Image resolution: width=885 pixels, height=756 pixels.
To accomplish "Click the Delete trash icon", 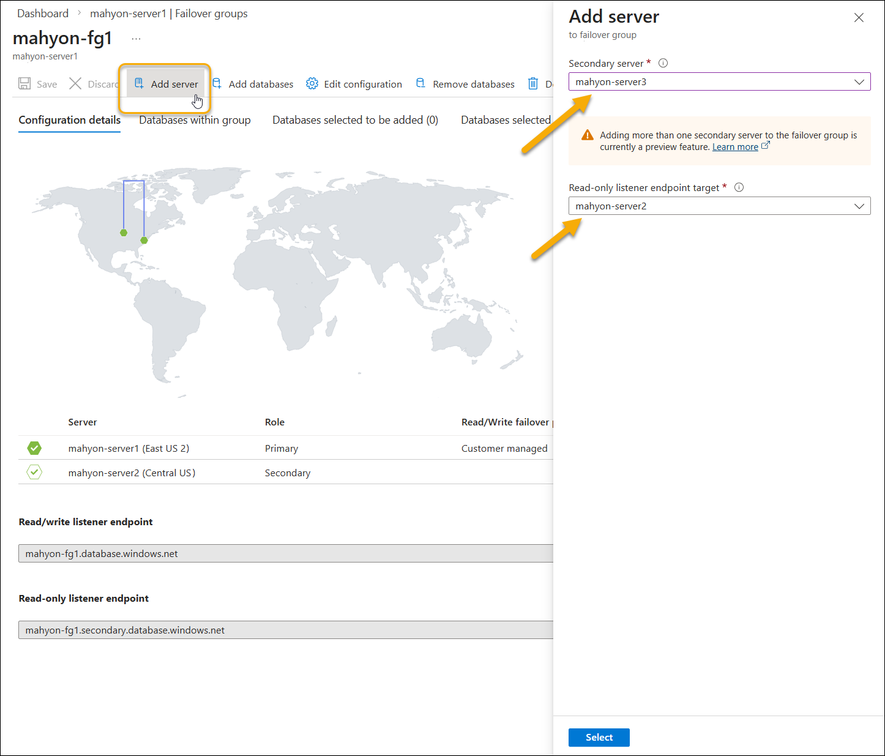I will point(533,84).
